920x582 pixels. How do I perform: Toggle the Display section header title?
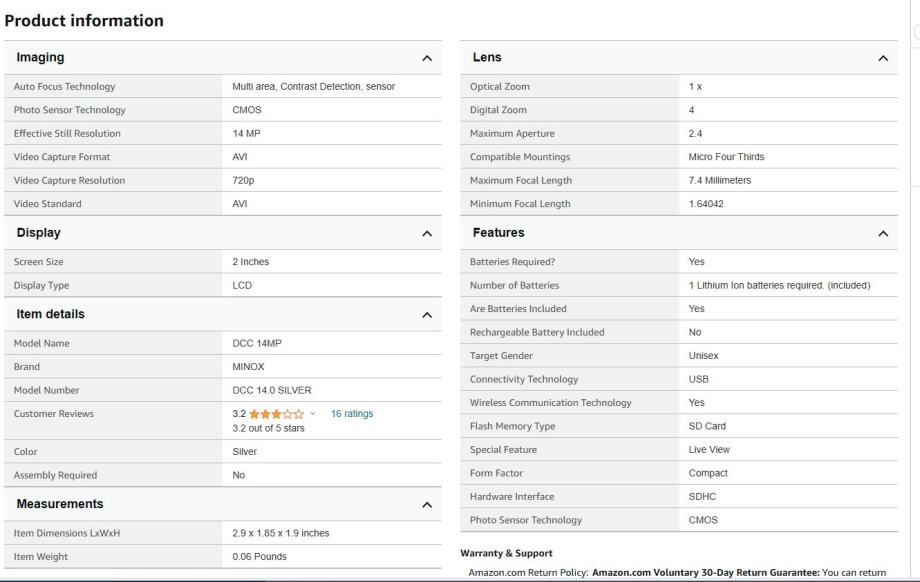pyautogui.click(x=39, y=233)
